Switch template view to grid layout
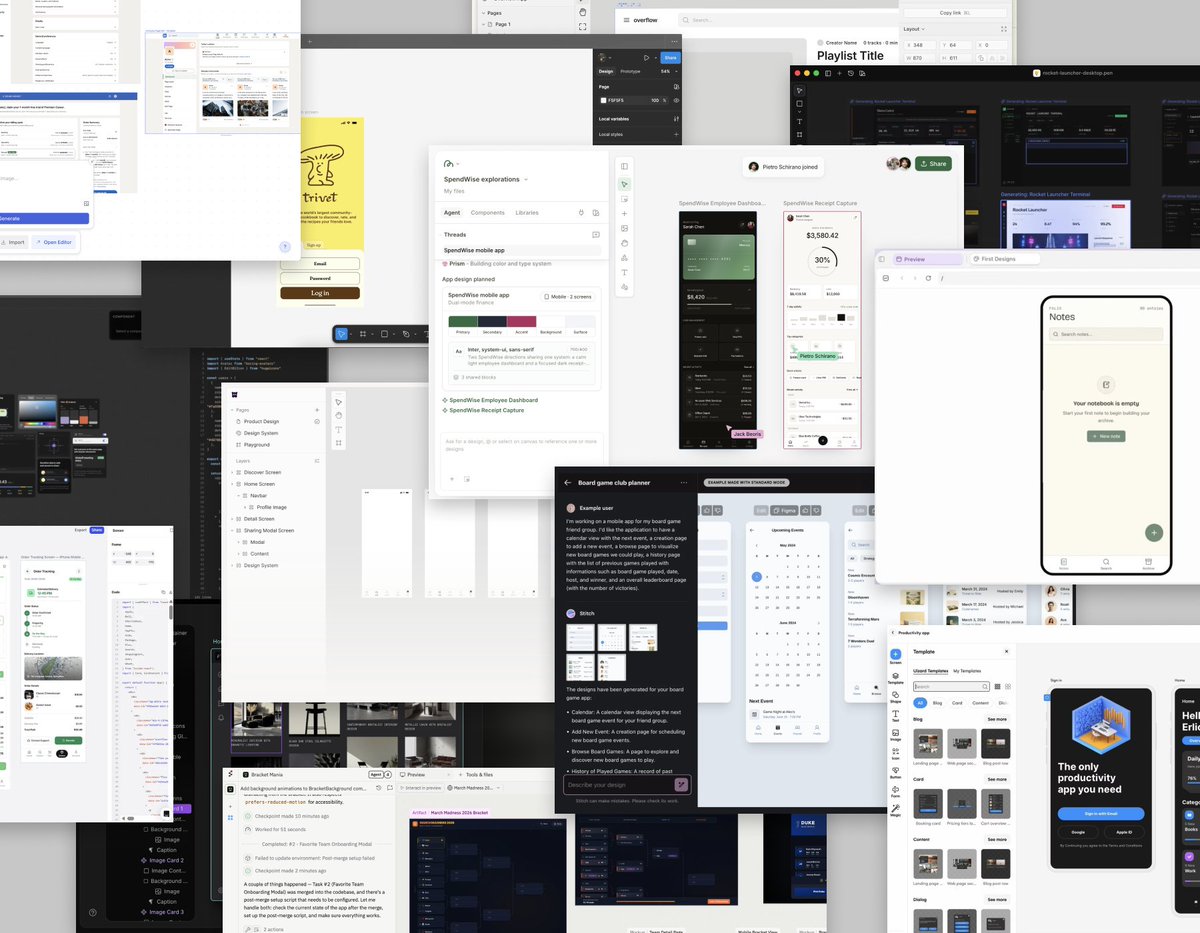 tap(1008, 686)
